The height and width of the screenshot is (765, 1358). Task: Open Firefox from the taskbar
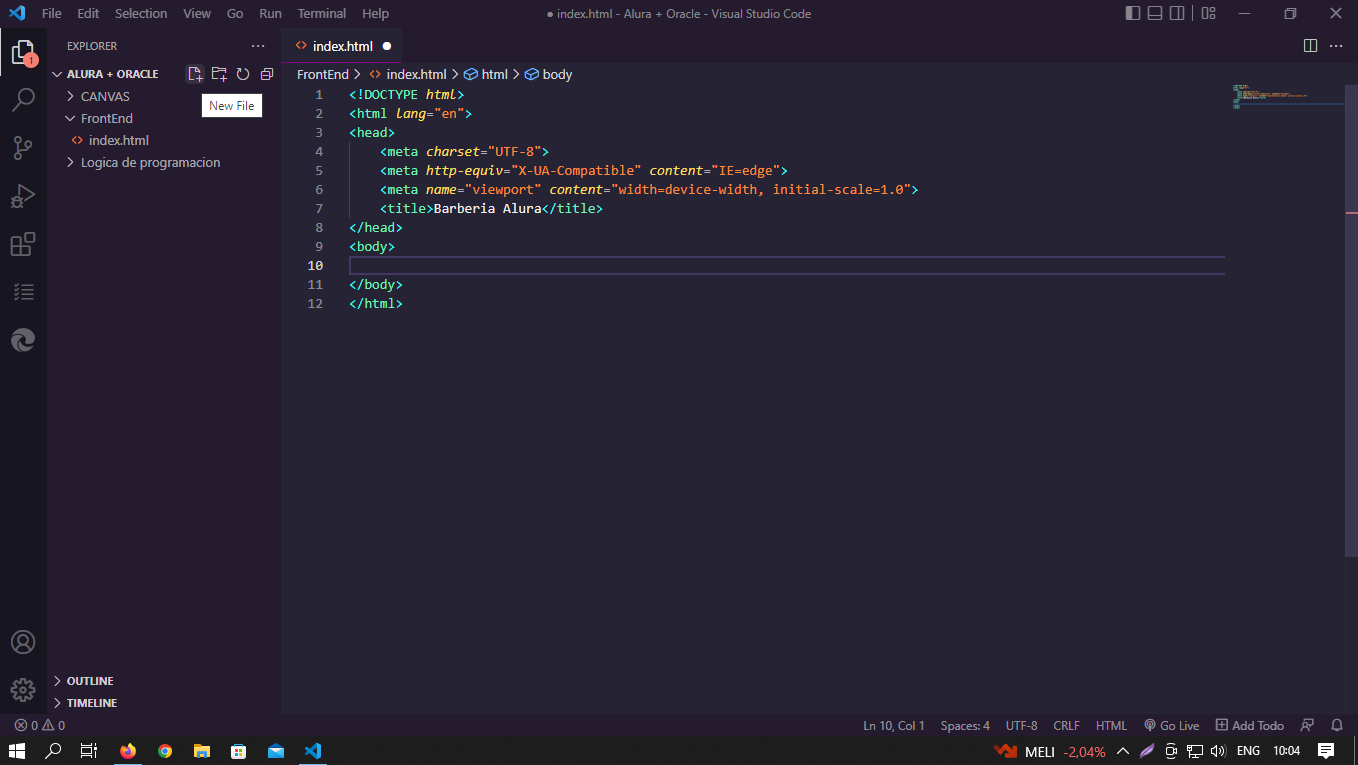(x=127, y=750)
